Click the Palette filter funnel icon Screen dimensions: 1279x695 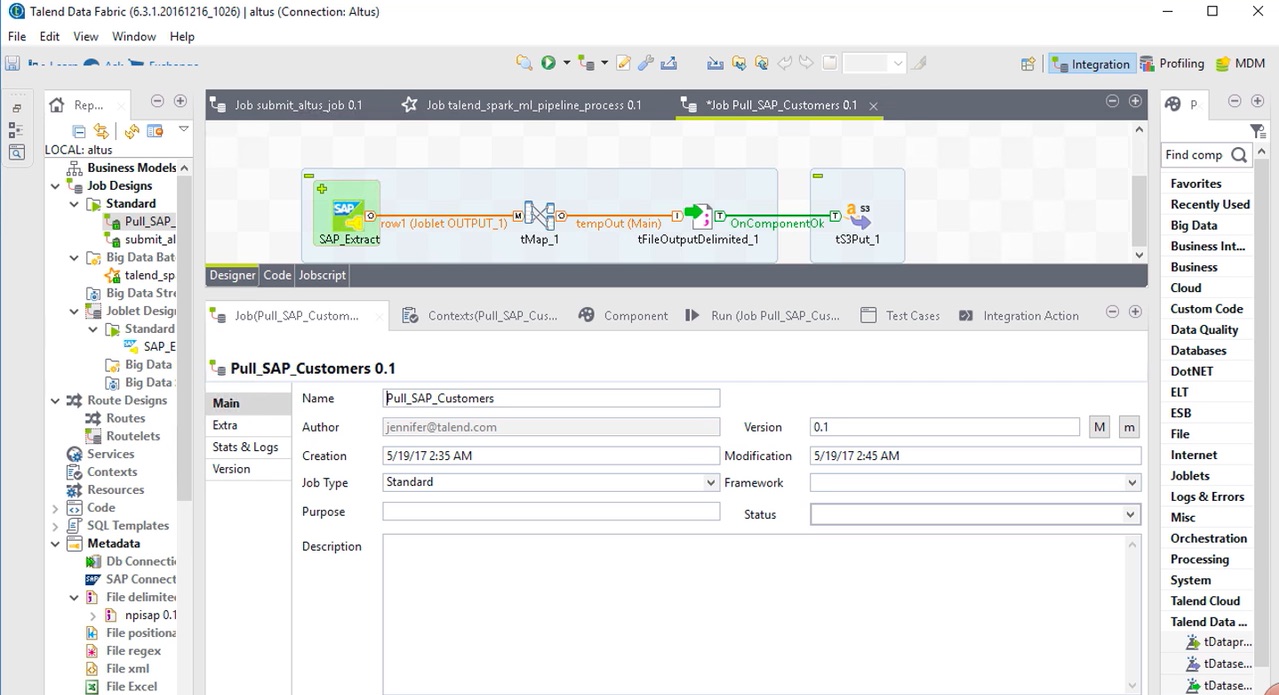pyautogui.click(x=1257, y=131)
